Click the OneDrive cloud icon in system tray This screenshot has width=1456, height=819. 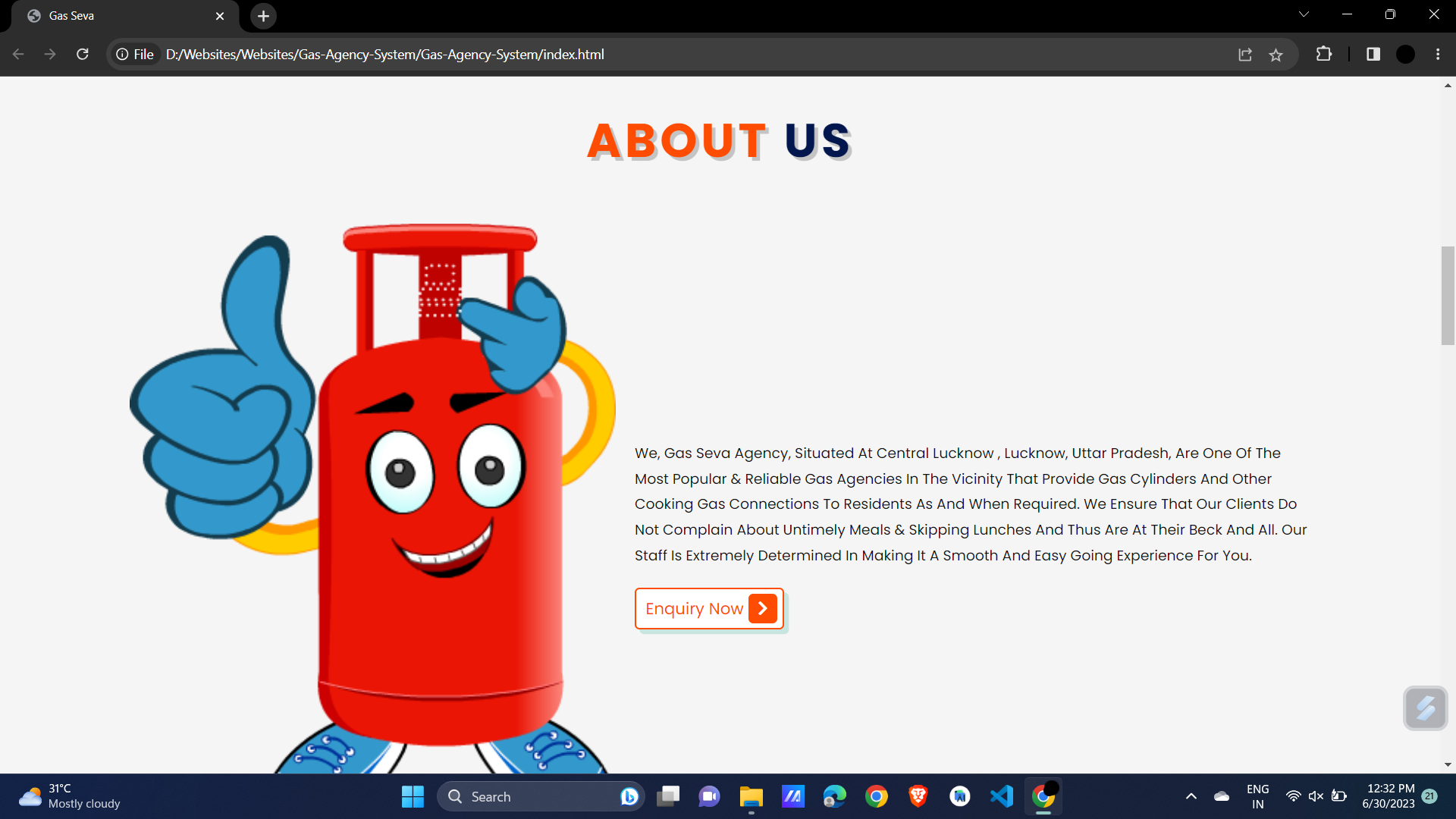pos(1221,796)
